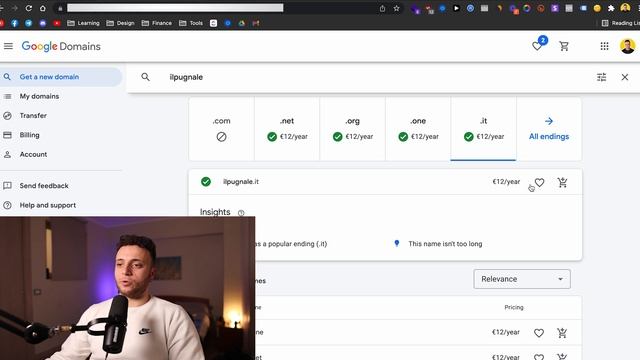The image size is (640, 360).
Task: Click 'This name isn't too long' insight
Action: tap(445, 244)
